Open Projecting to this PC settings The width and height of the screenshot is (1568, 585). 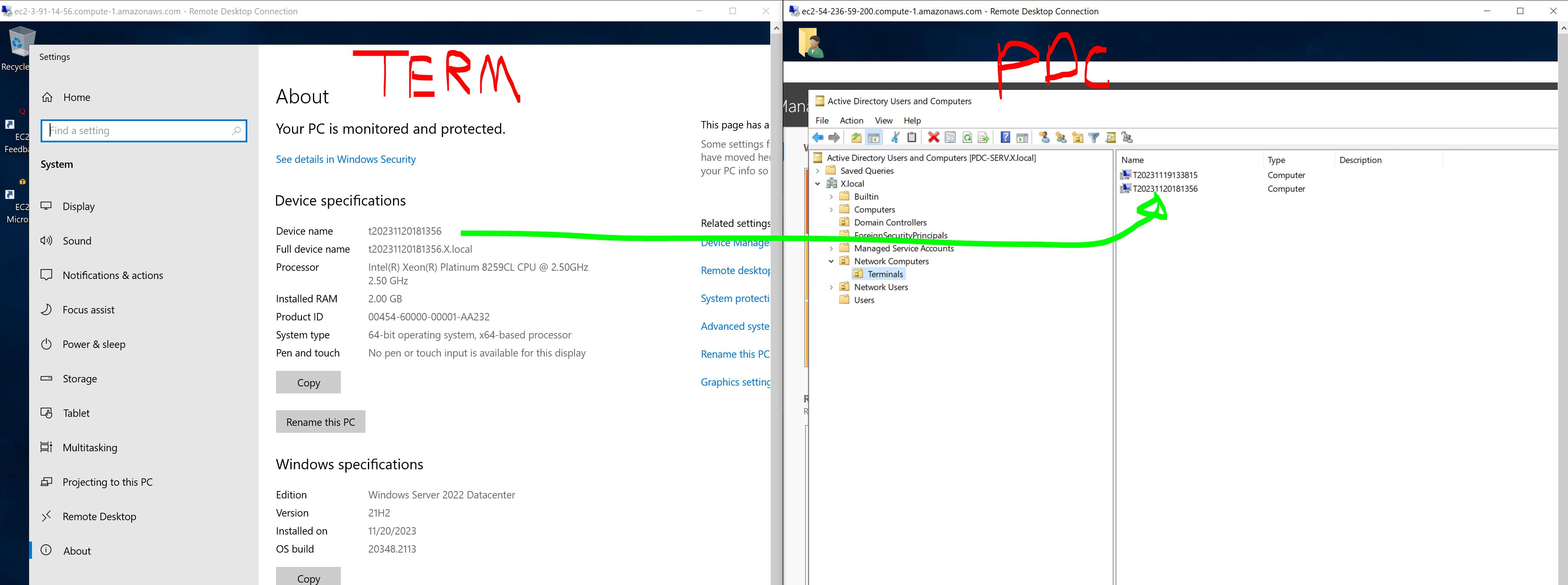[x=144, y=482]
